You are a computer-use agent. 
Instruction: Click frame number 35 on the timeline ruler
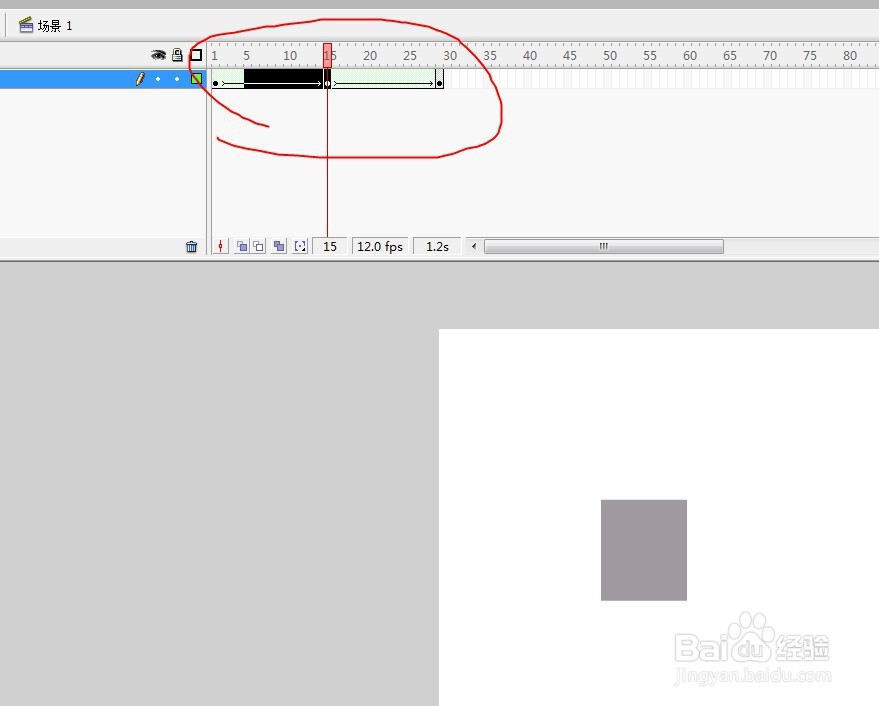(490, 56)
